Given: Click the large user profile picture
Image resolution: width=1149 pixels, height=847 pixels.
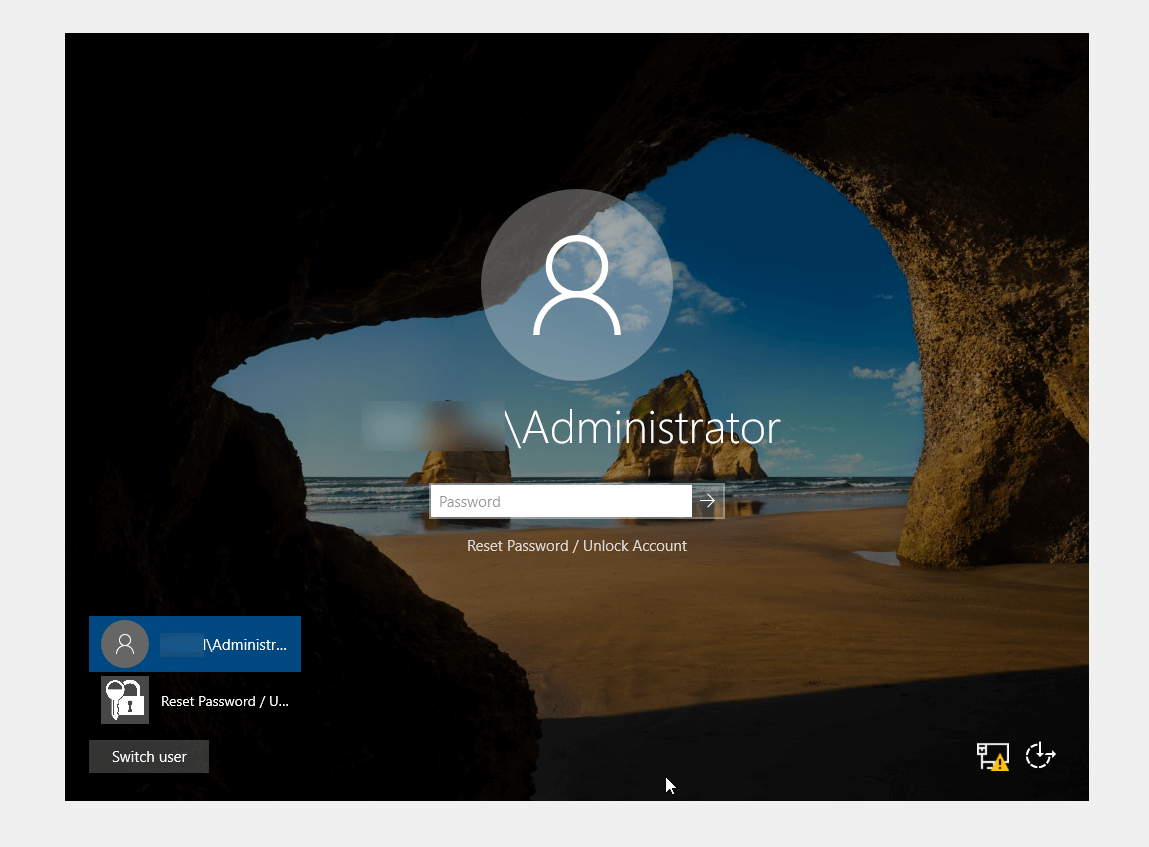Looking at the screenshot, I should click(x=577, y=285).
